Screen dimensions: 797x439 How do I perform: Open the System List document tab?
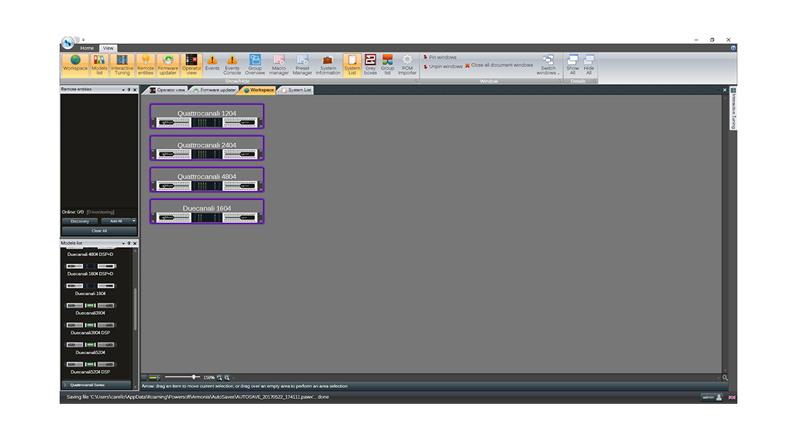tap(296, 90)
